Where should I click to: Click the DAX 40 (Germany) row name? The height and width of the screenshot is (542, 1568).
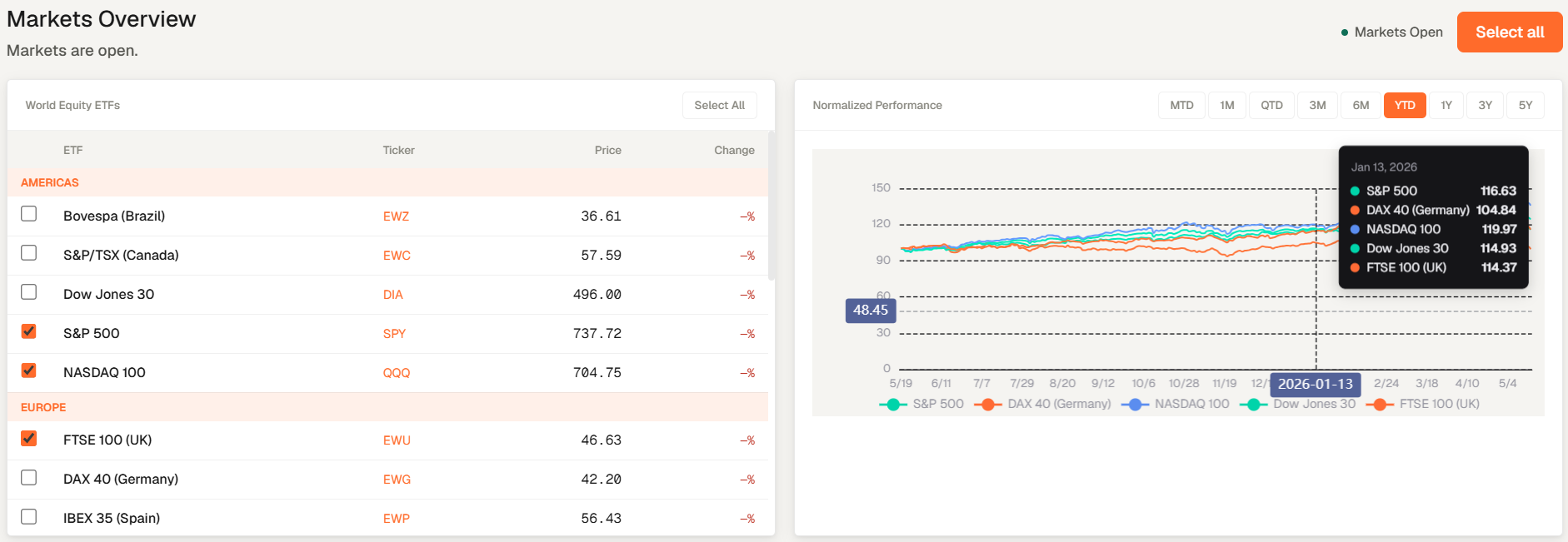pyautogui.click(x=121, y=480)
